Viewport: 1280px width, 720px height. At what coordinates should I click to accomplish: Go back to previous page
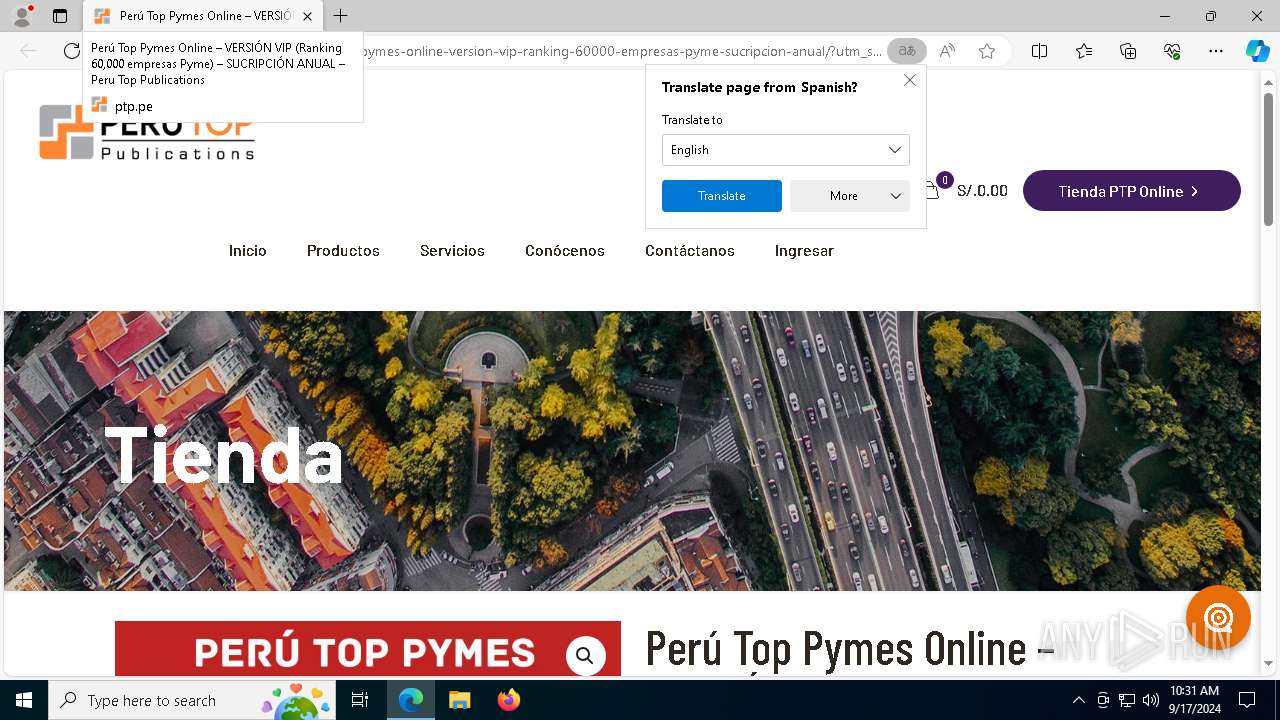28,51
